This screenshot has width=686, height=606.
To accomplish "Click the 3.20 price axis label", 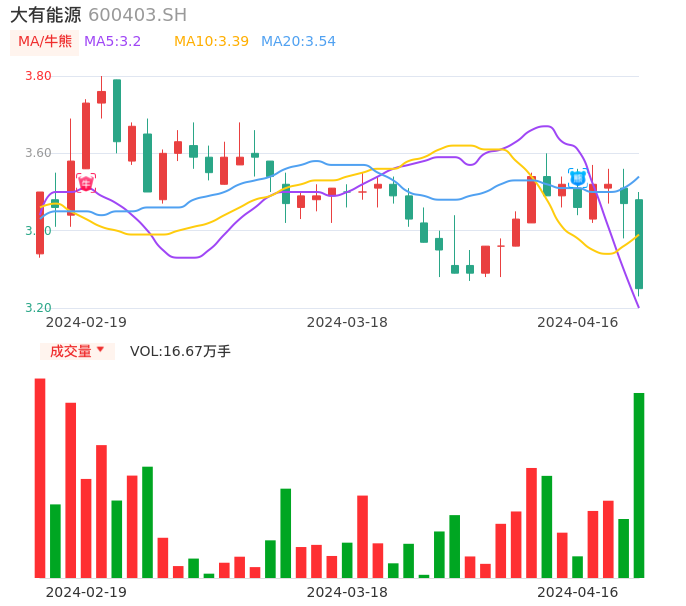I will pos(38,308).
